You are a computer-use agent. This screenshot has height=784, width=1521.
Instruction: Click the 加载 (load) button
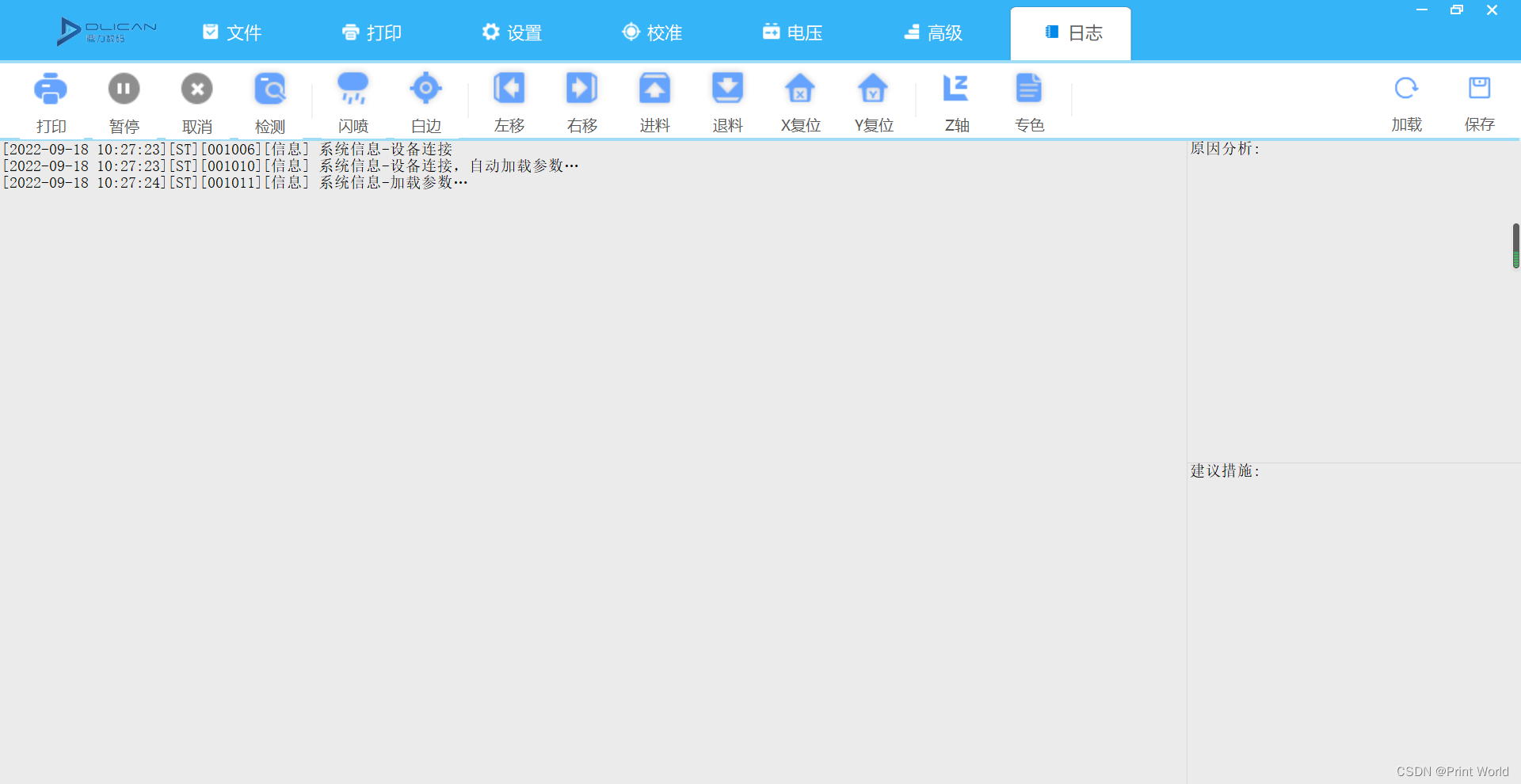tap(1405, 101)
